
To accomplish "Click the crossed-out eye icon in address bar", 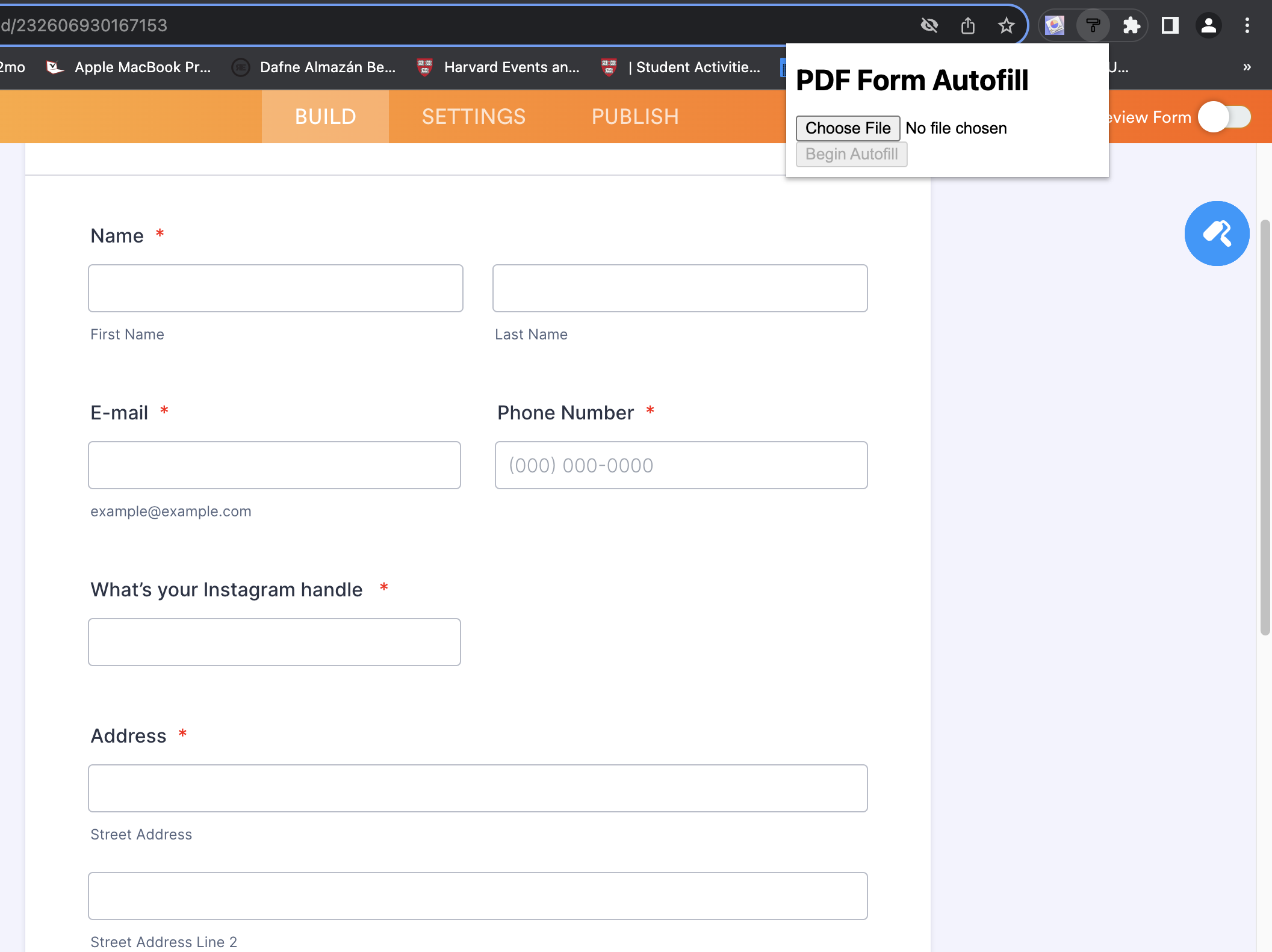I will point(929,26).
